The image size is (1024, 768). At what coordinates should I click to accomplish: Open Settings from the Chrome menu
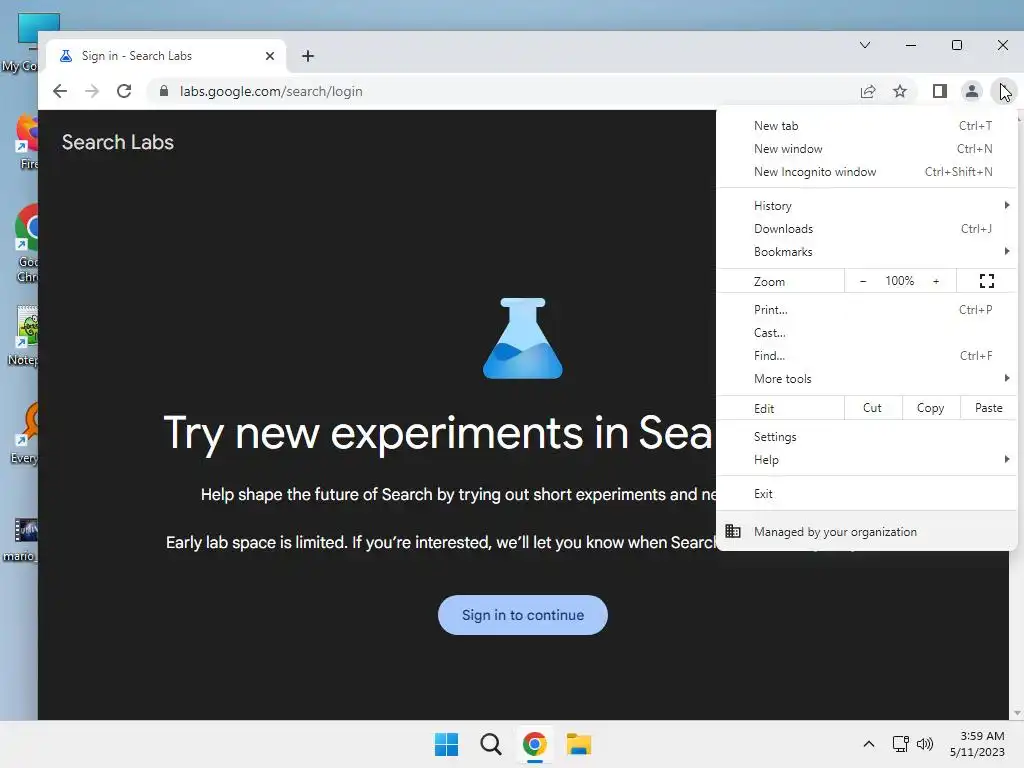point(867,437)
